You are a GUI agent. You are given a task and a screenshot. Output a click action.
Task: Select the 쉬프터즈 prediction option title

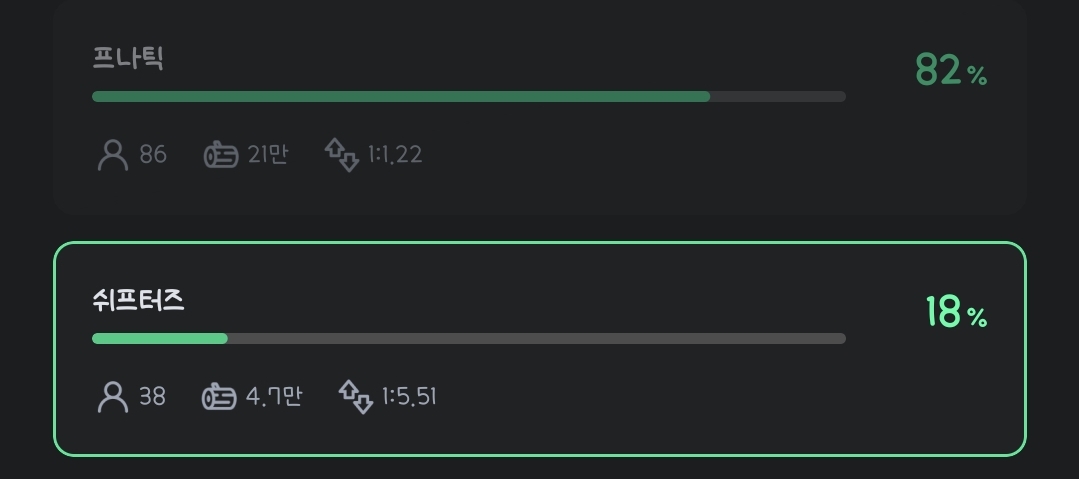(138, 301)
